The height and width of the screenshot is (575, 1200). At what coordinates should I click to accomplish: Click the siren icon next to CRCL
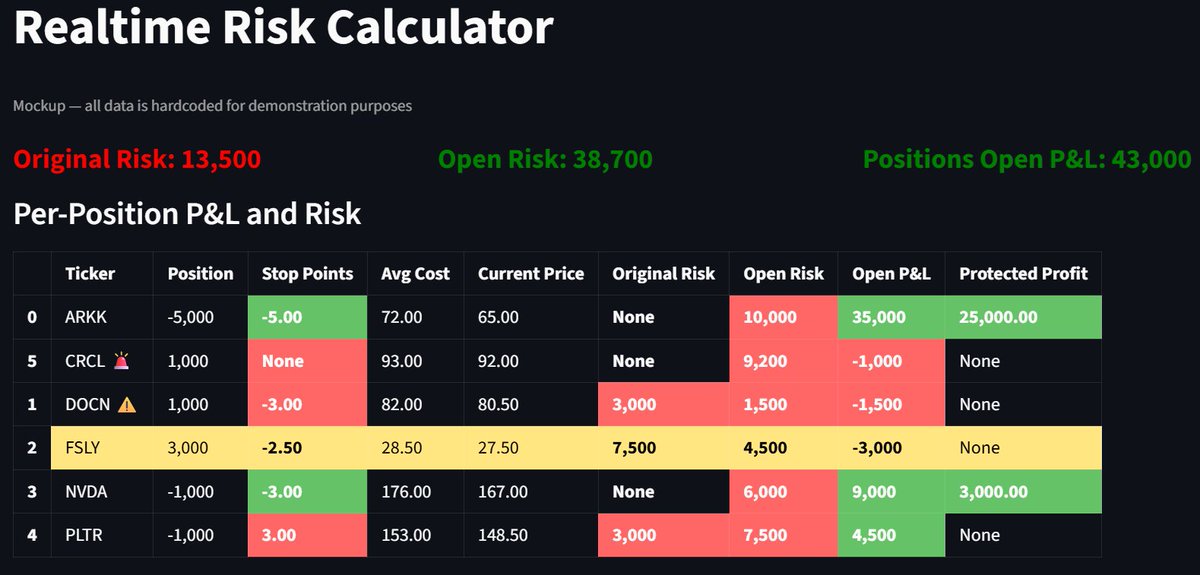point(121,361)
